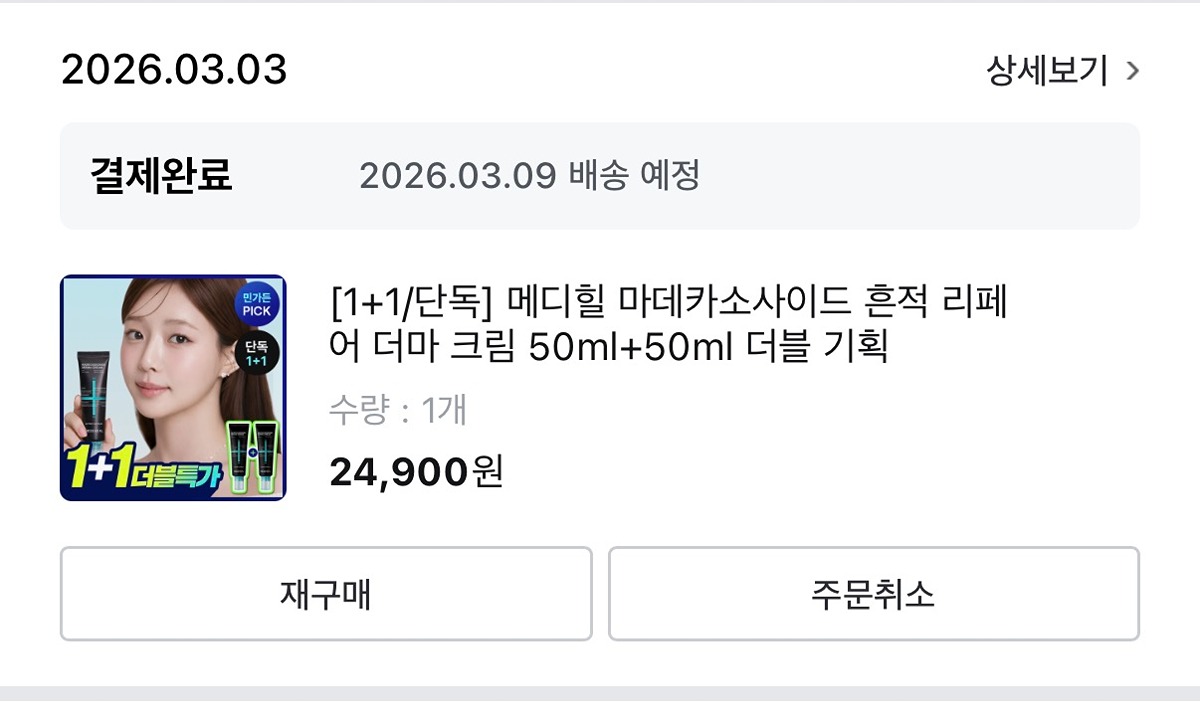Click the 결제완료 payment status label
This screenshot has width=1200, height=721.
[x=162, y=176]
